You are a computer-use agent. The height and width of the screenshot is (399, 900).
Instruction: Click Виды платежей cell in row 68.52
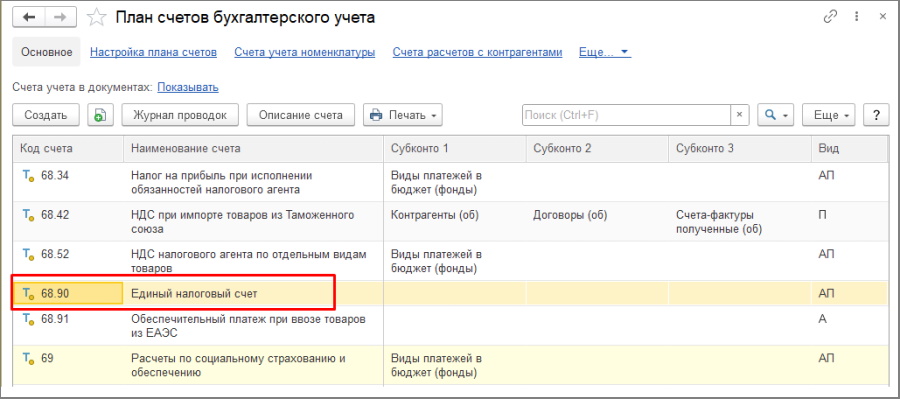455,261
